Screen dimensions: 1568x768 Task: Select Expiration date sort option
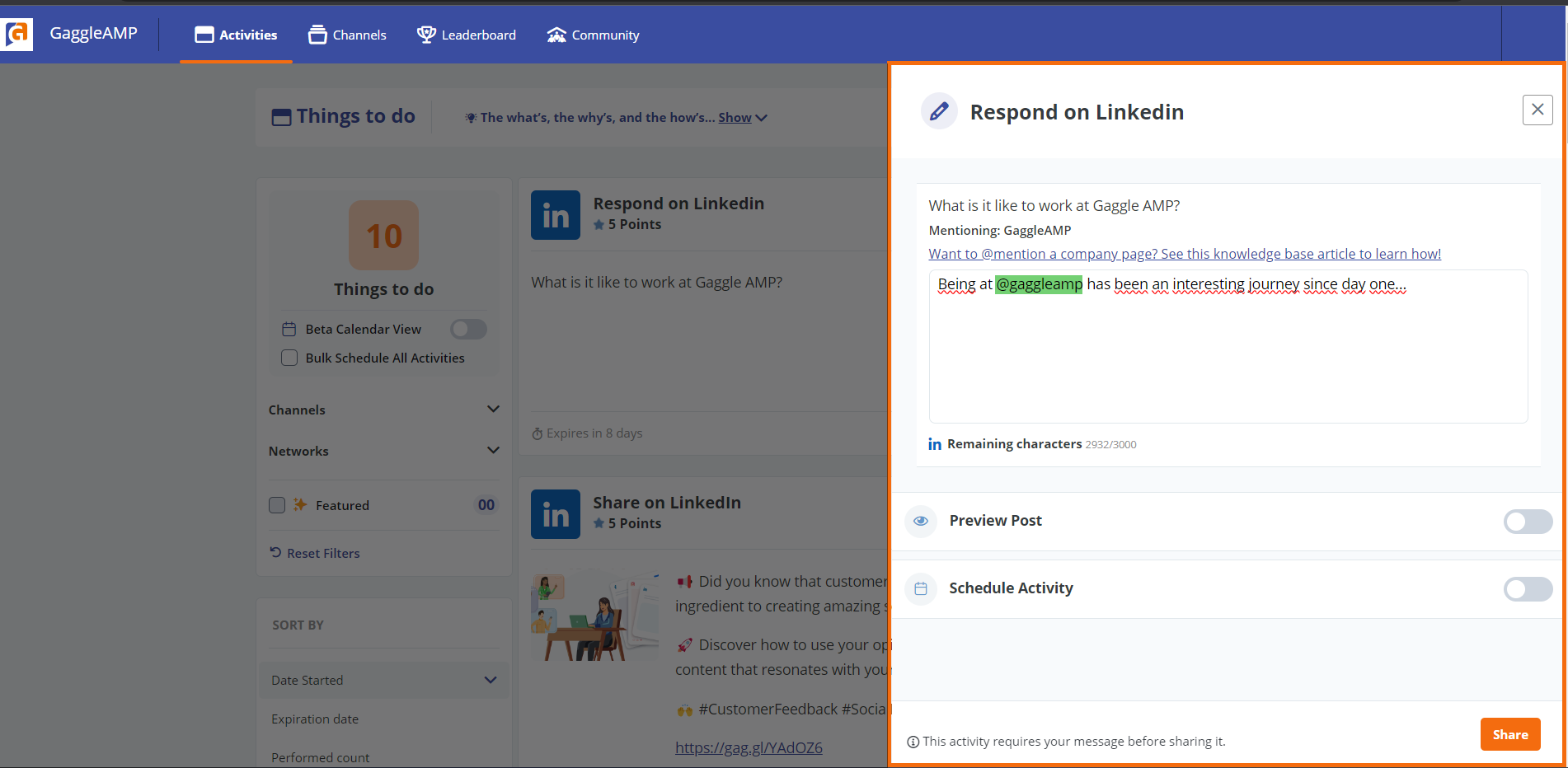[315, 719]
